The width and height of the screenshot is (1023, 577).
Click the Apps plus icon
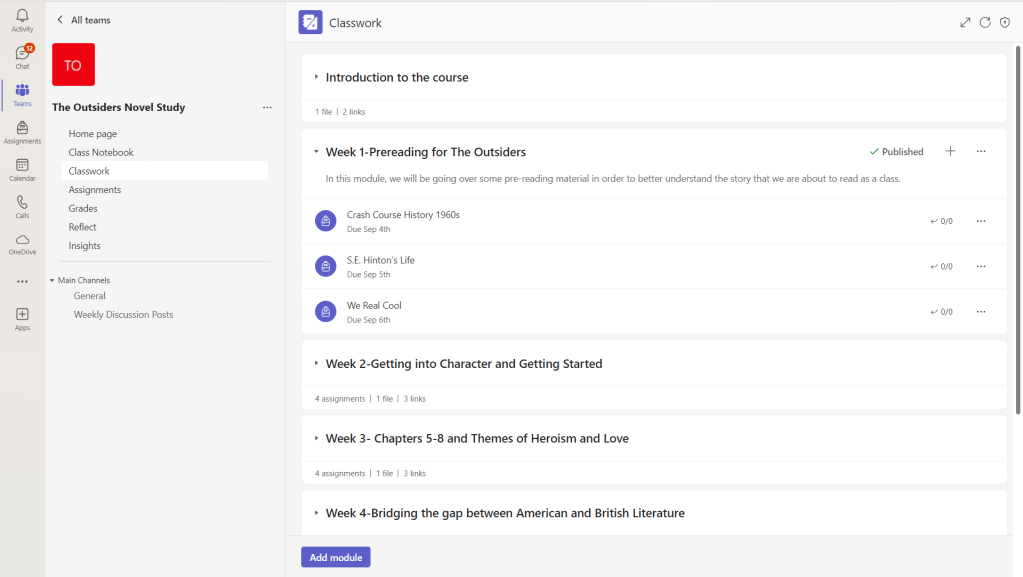click(x=22, y=318)
